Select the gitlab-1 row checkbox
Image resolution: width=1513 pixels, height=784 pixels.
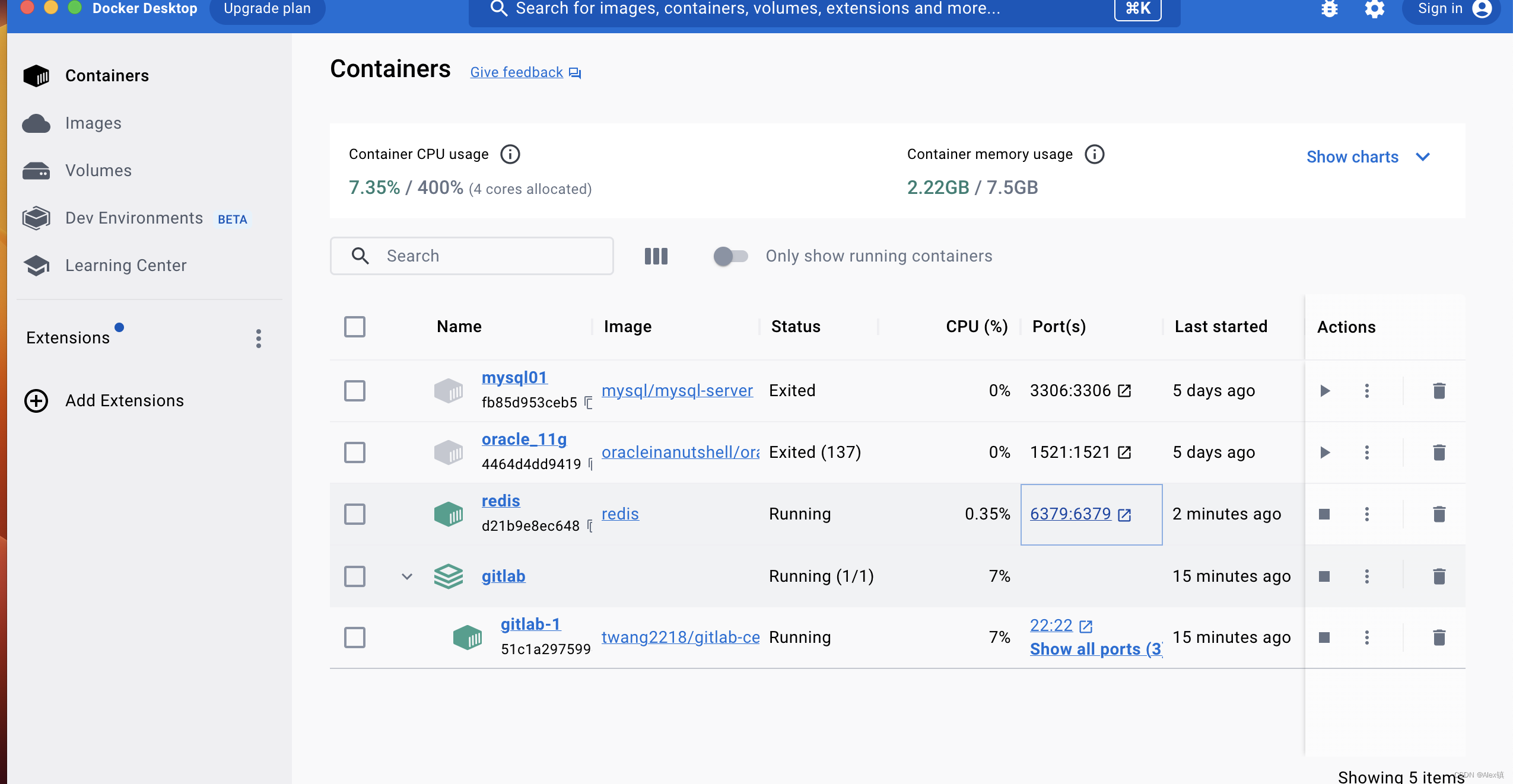355,638
